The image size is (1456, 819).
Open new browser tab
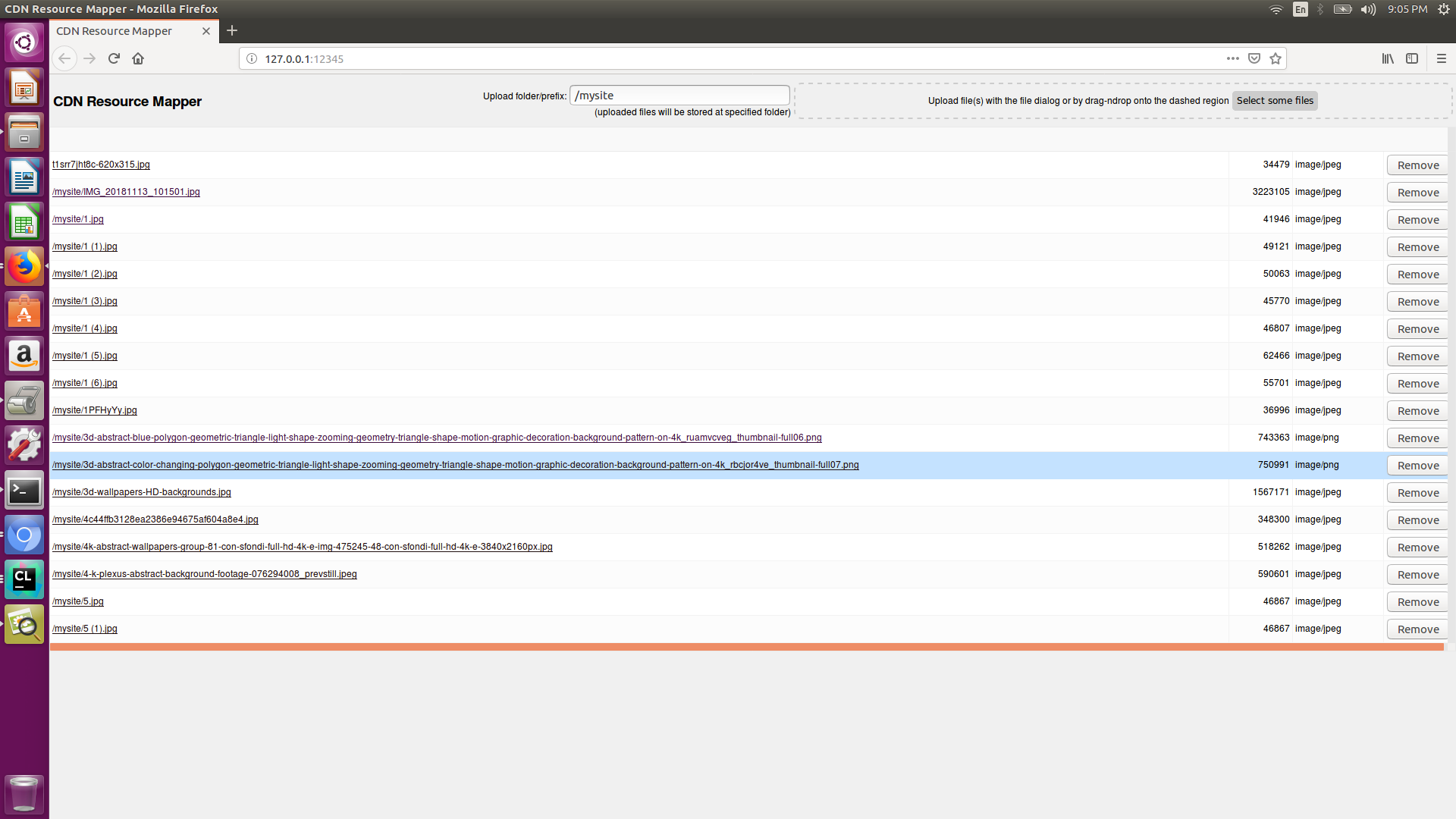pos(232,30)
